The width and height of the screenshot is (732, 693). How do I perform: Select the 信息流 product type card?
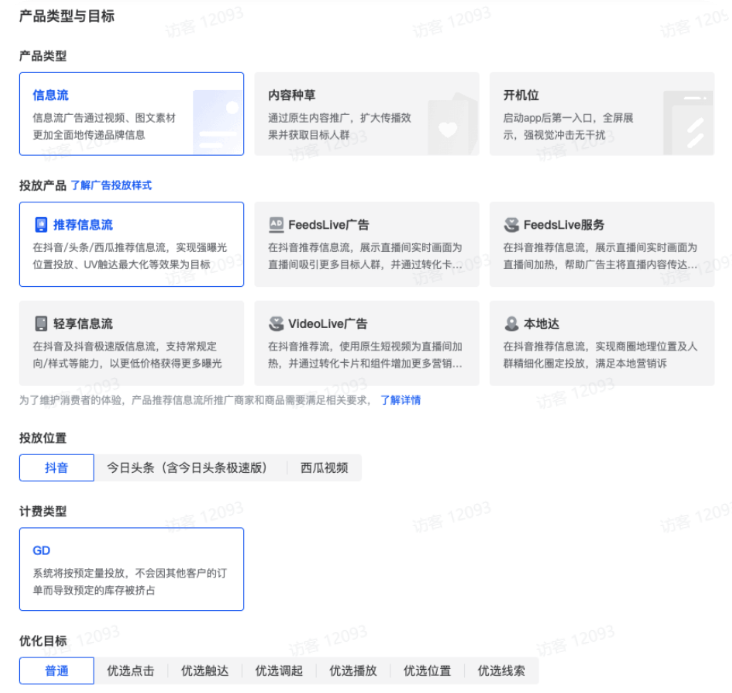point(131,114)
